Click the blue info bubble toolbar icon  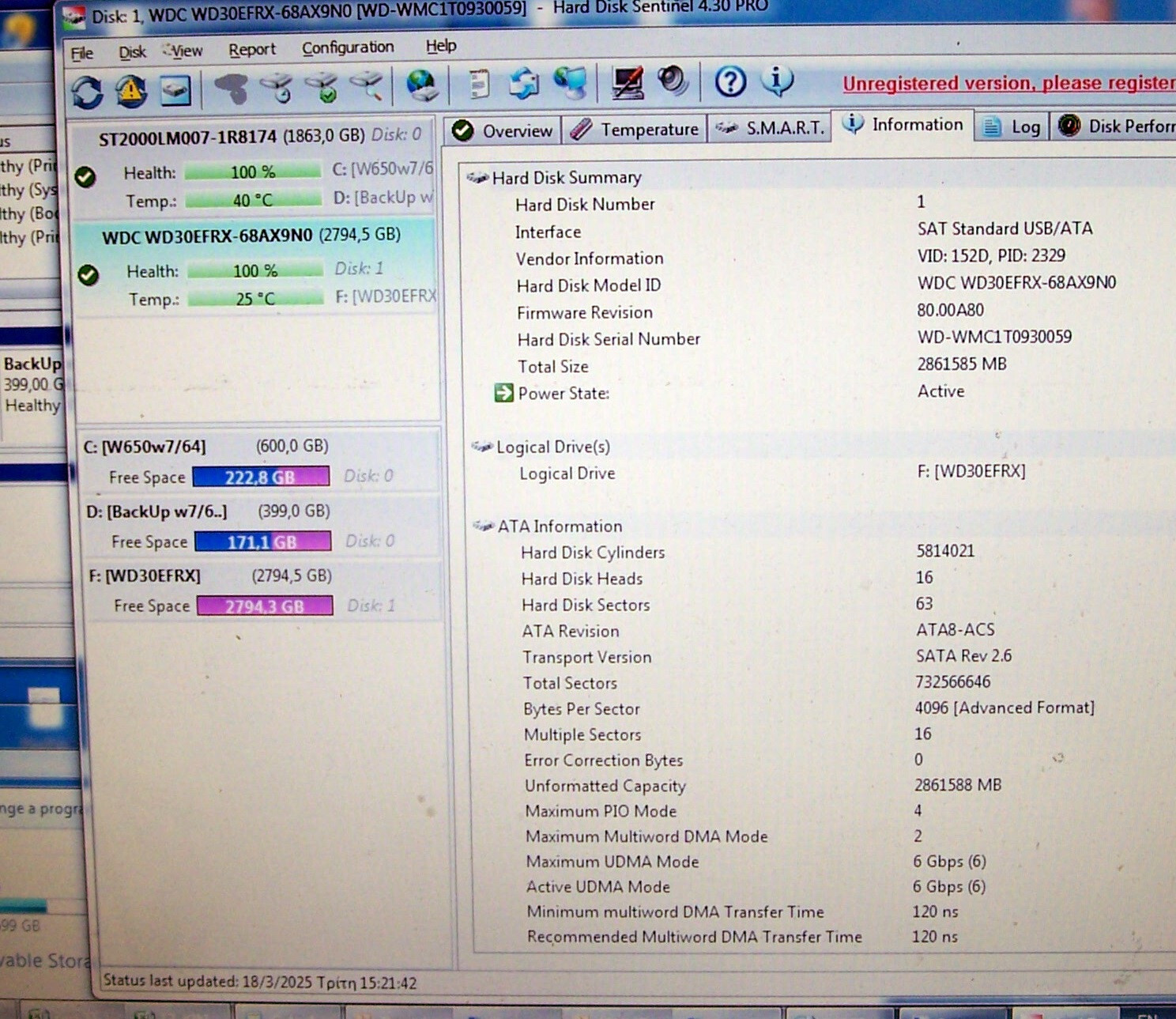pos(777,80)
